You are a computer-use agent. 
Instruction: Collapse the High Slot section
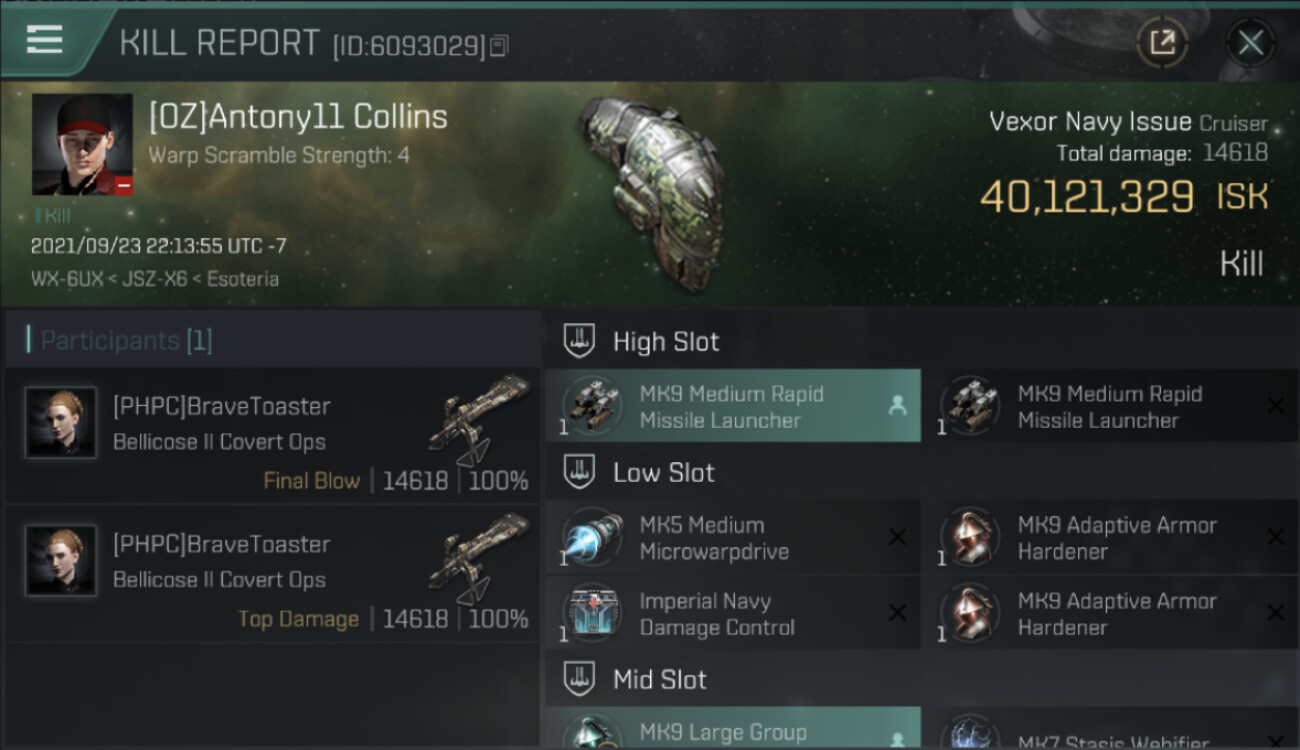[580, 341]
